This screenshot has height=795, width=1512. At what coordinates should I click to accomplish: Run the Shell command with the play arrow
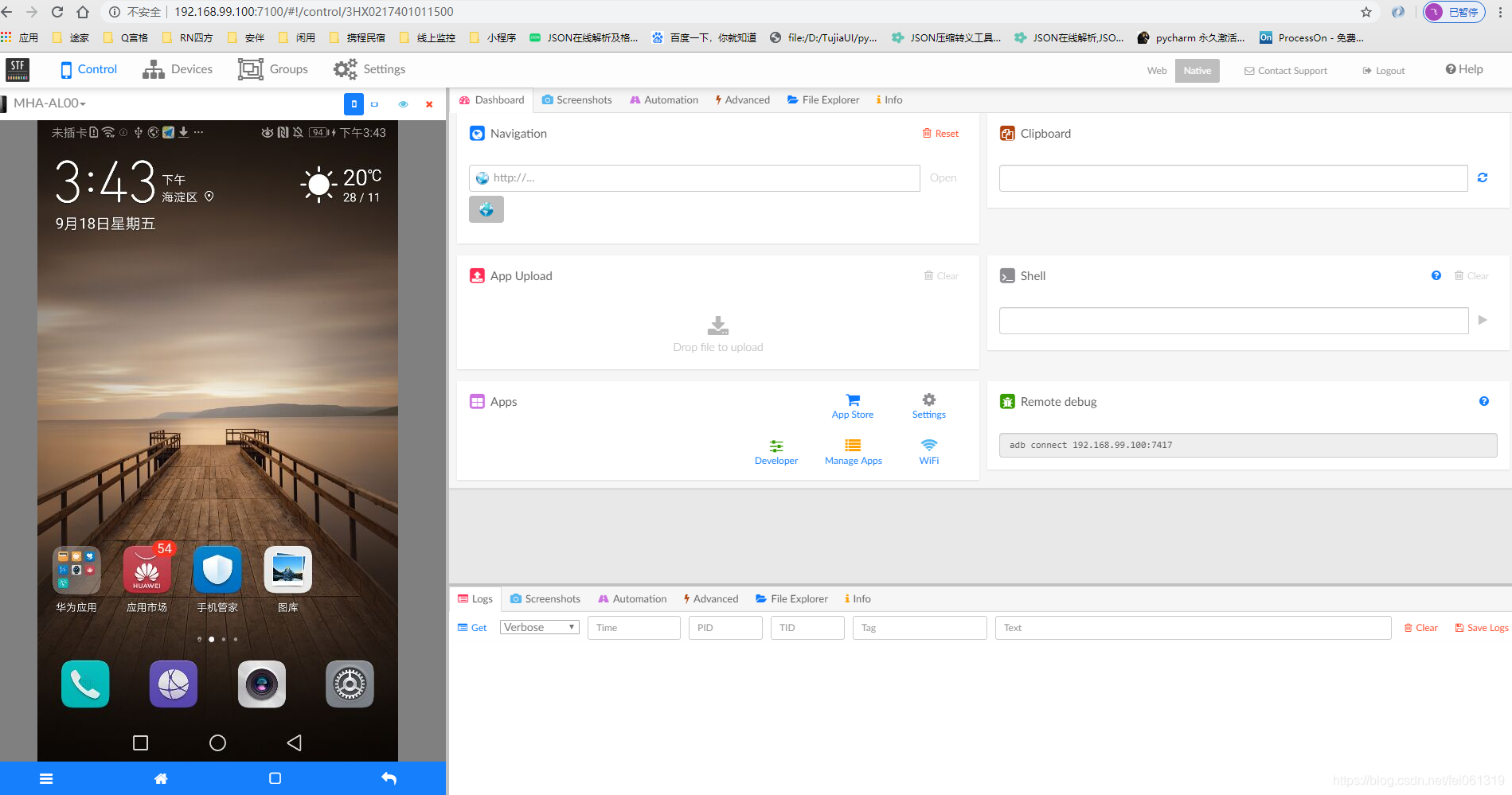click(1483, 319)
